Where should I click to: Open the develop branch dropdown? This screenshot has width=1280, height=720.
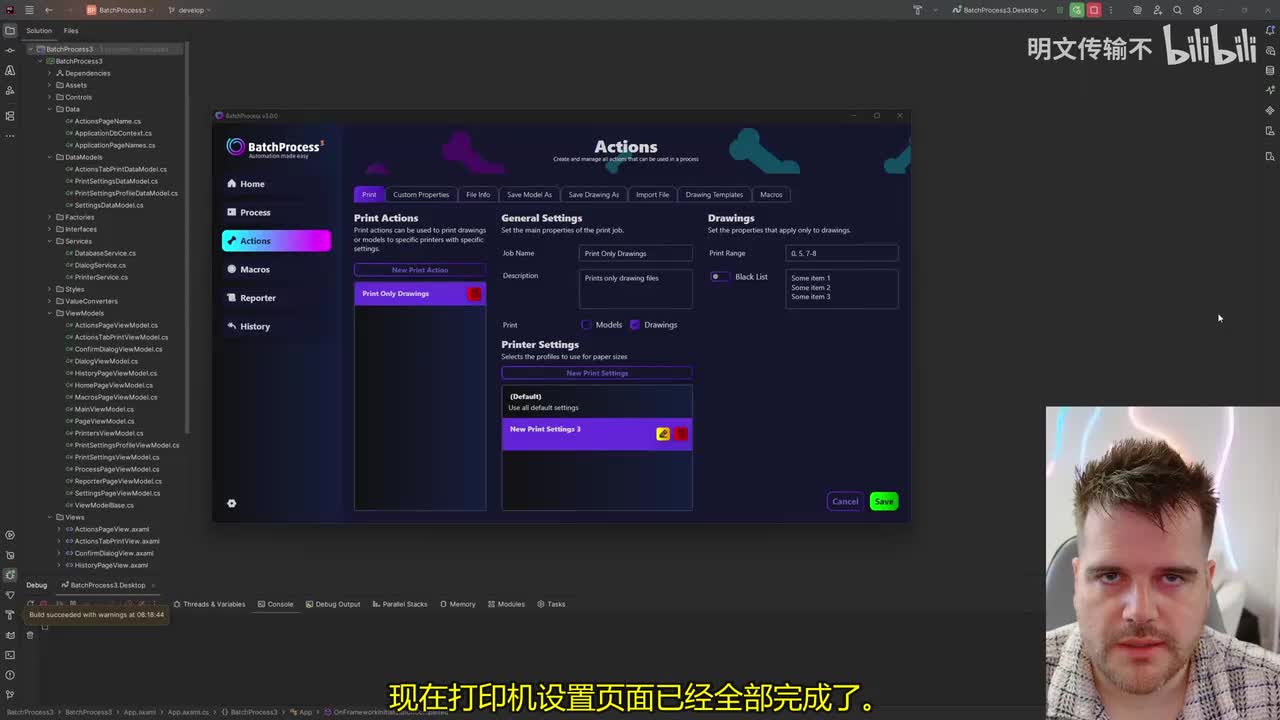[189, 10]
